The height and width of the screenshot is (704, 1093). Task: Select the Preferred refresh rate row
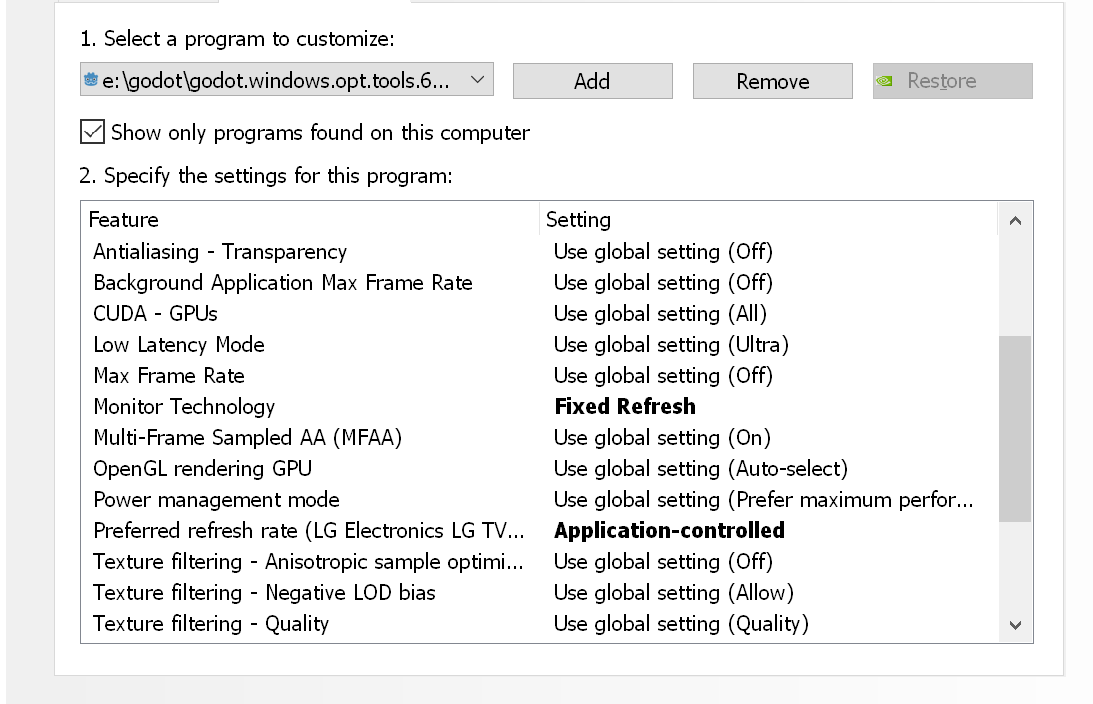300,530
